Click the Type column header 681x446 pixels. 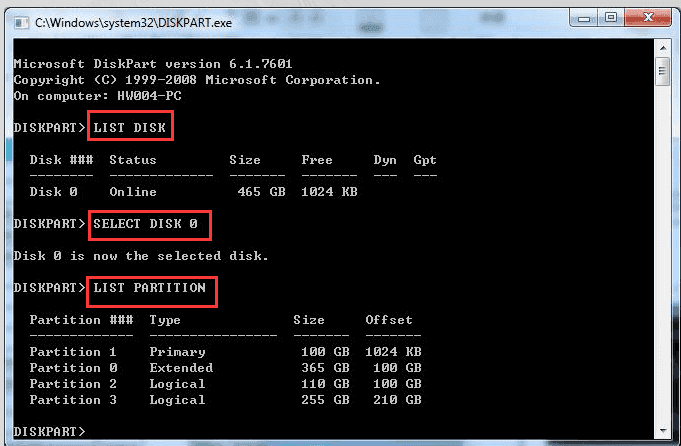pyautogui.click(x=165, y=320)
